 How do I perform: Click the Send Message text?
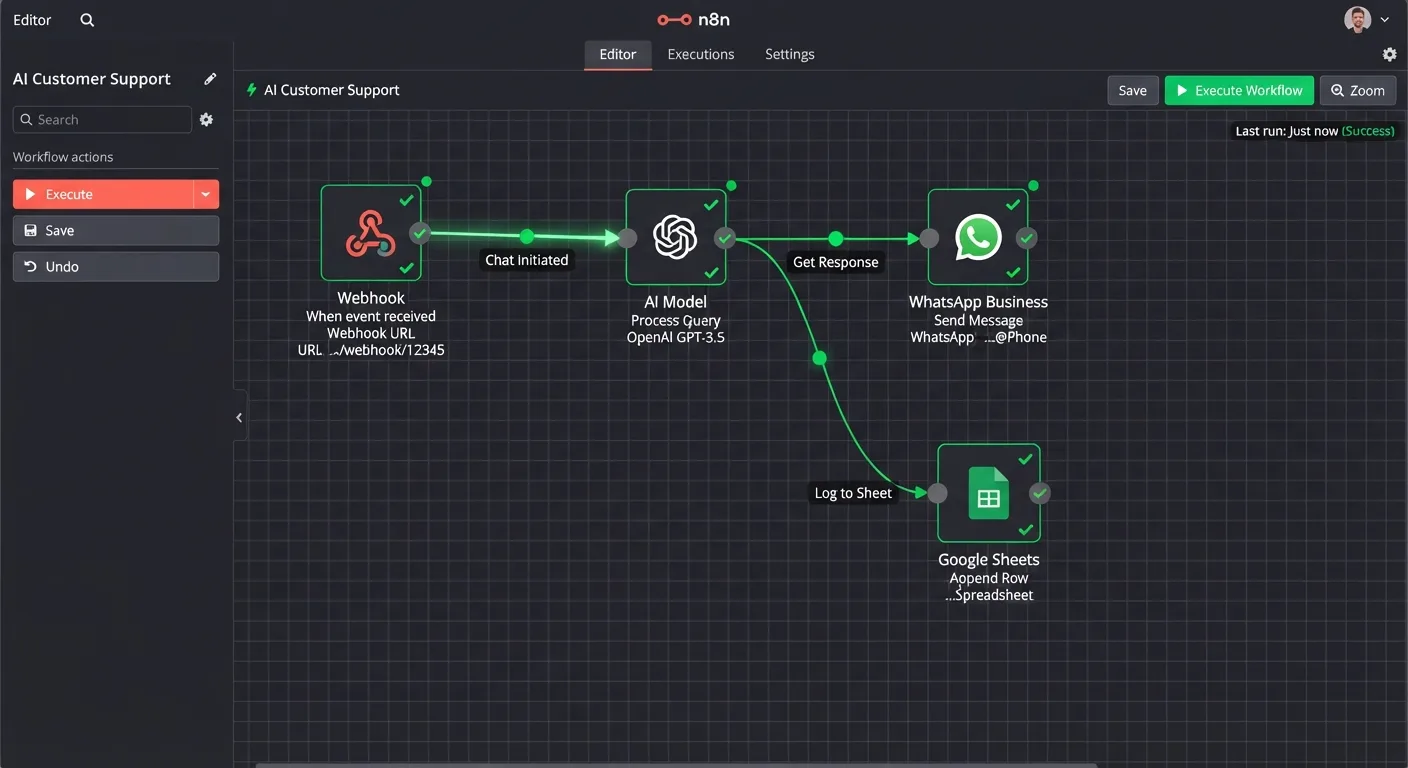pos(978,320)
